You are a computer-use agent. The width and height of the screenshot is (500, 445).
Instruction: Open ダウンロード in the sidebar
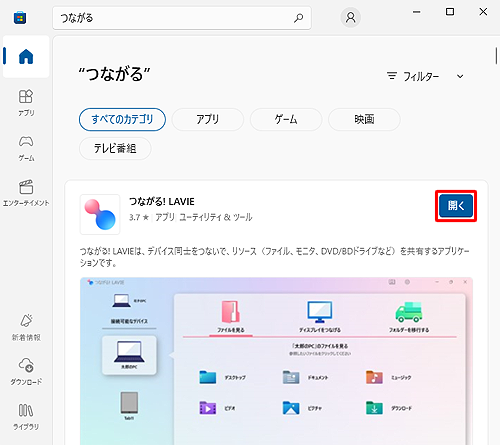coord(26,372)
